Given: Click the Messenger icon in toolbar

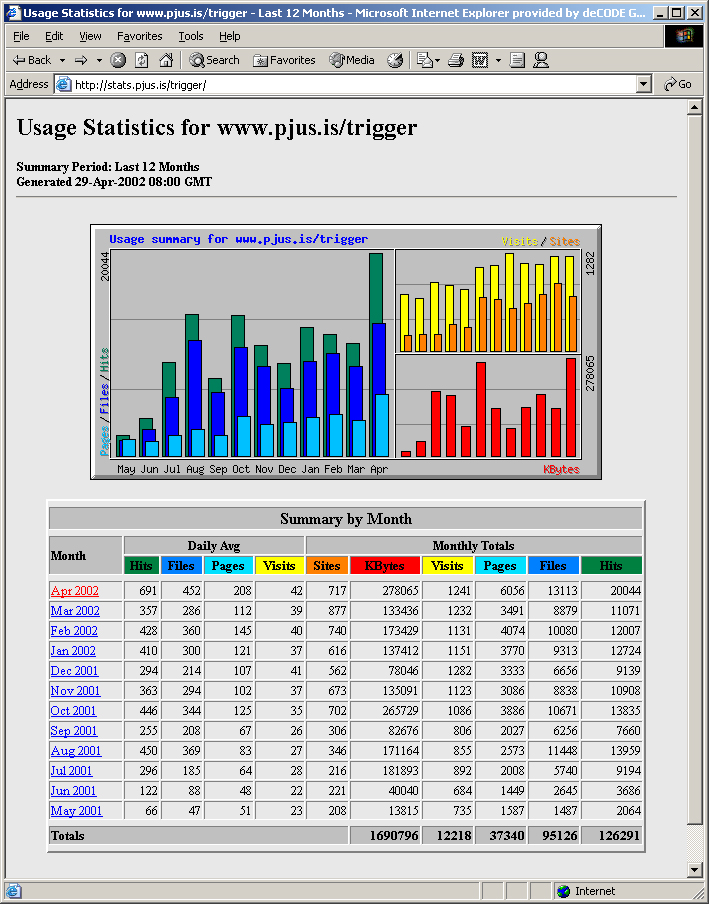Looking at the screenshot, I should coord(541,60).
